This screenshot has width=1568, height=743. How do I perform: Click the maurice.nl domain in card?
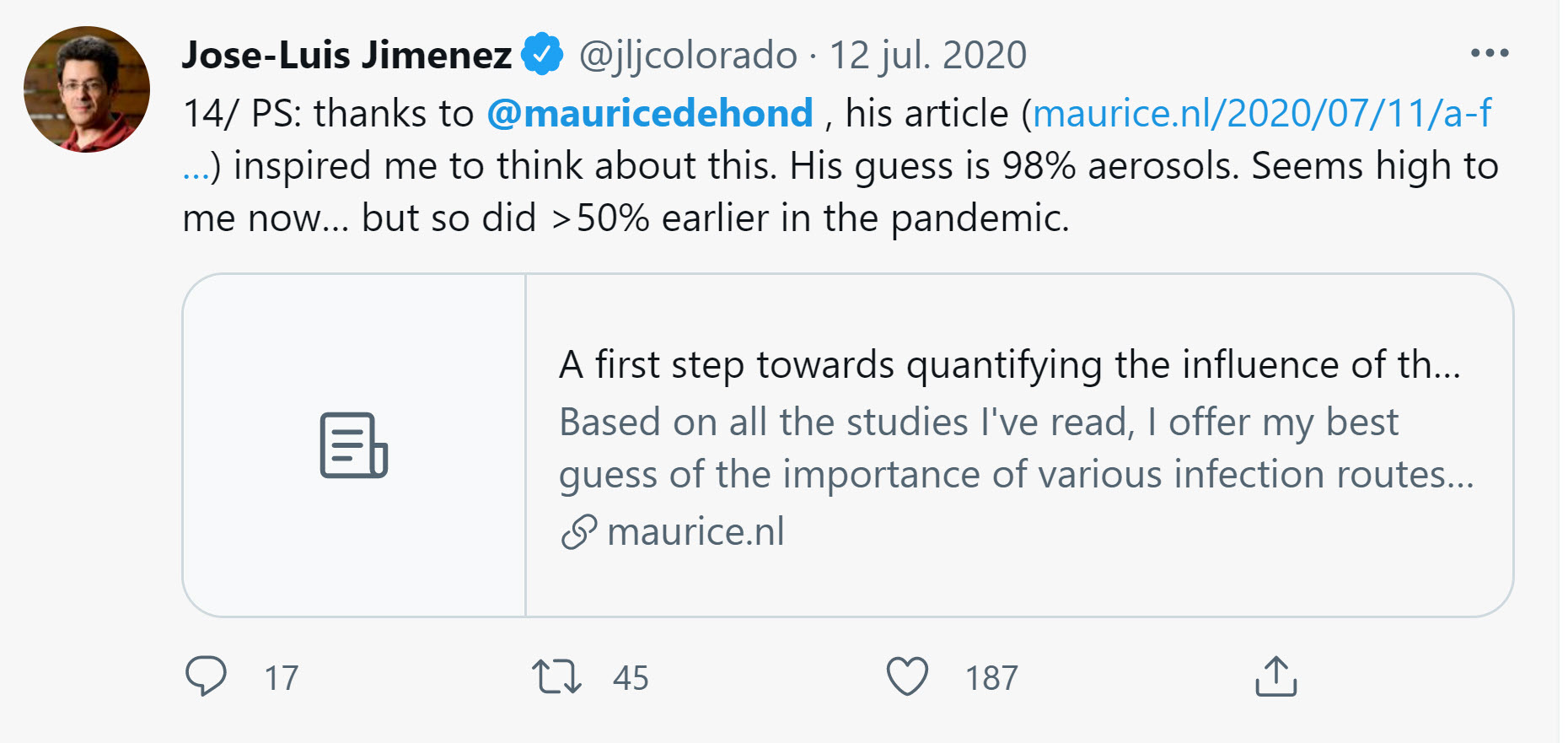click(695, 532)
